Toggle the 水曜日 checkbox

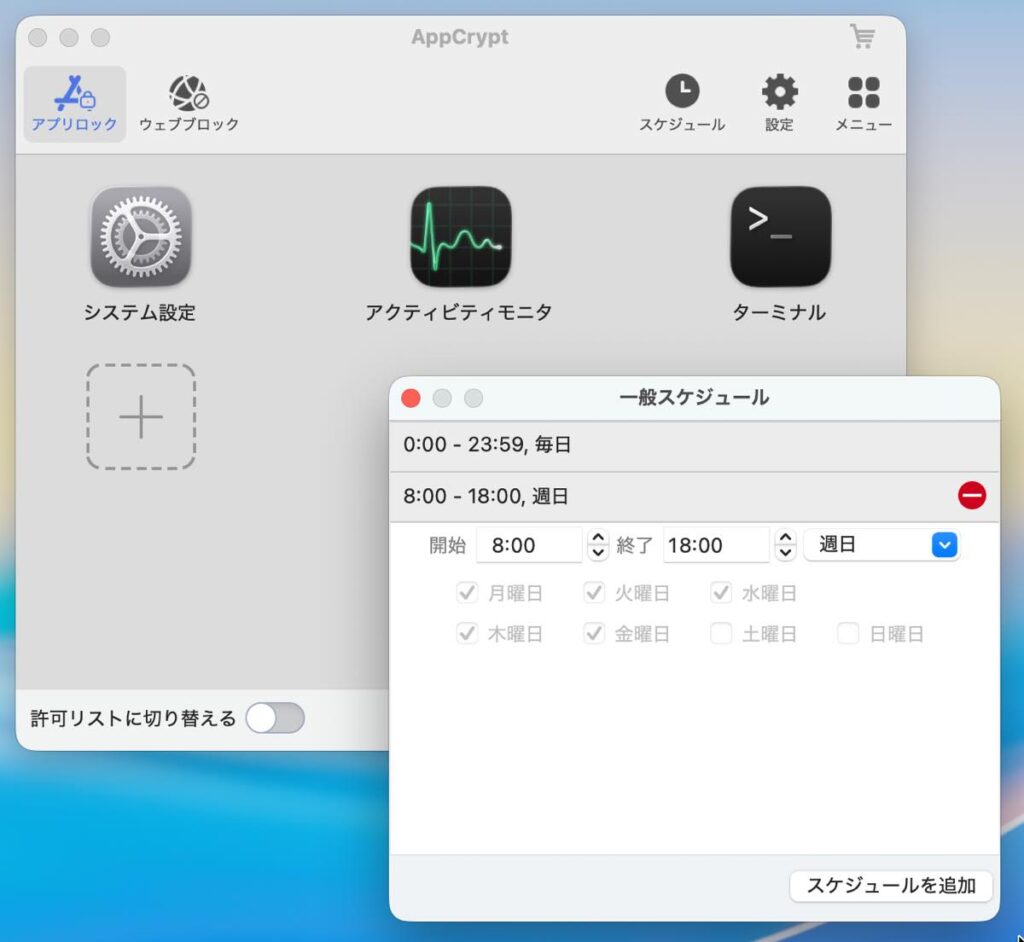(721, 593)
